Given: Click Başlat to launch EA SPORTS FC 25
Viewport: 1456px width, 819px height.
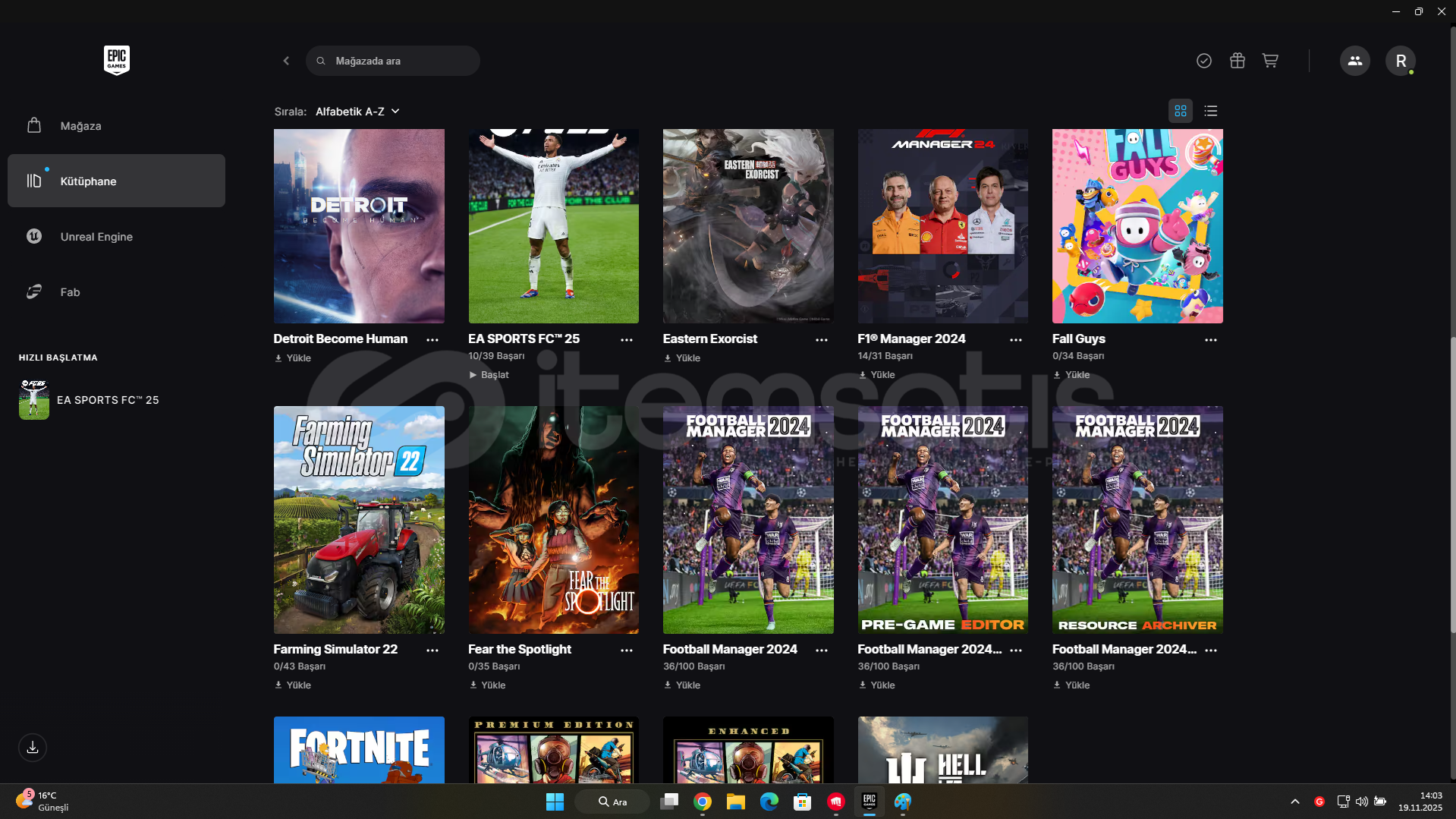Looking at the screenshot, I should pos(489,375).
